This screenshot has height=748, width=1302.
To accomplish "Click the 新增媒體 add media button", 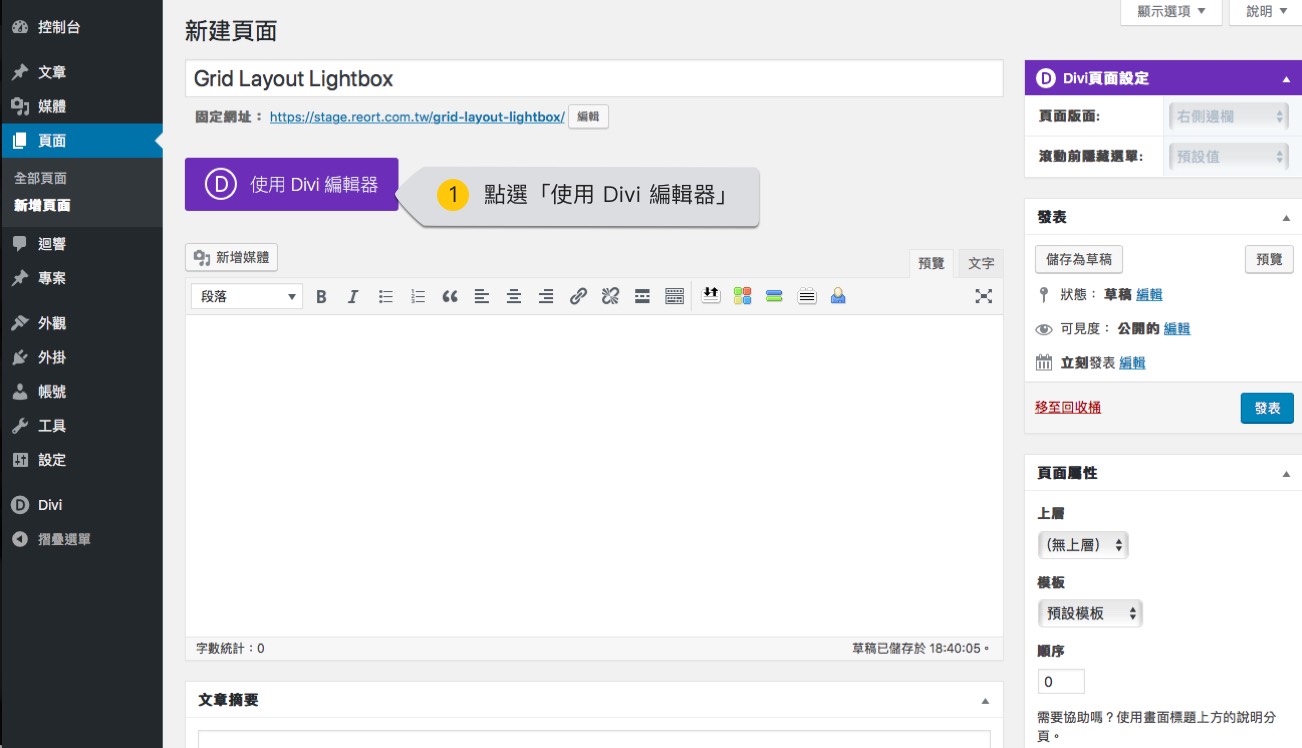I will (232, 257).
